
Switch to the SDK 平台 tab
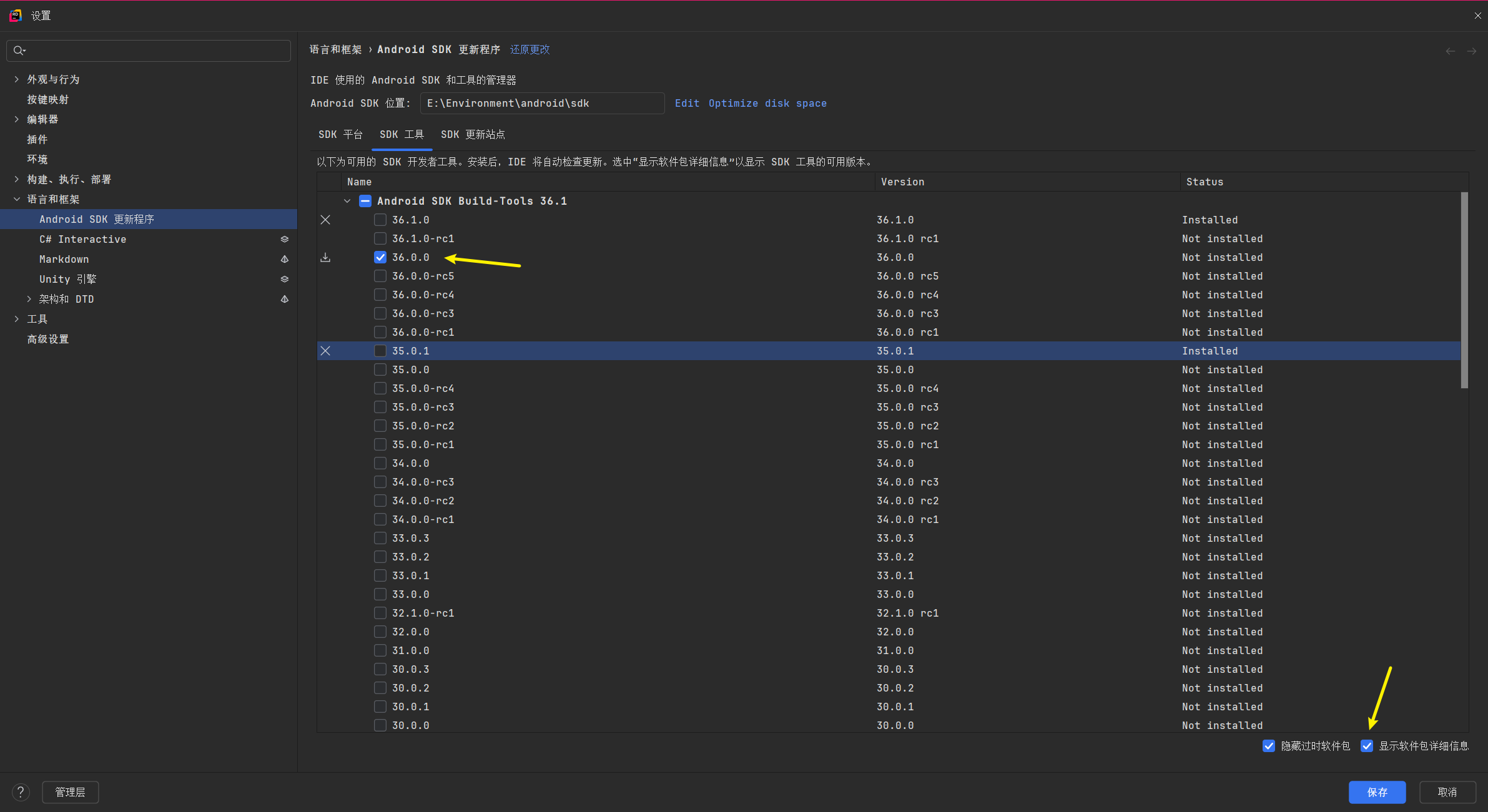(340, 134)
